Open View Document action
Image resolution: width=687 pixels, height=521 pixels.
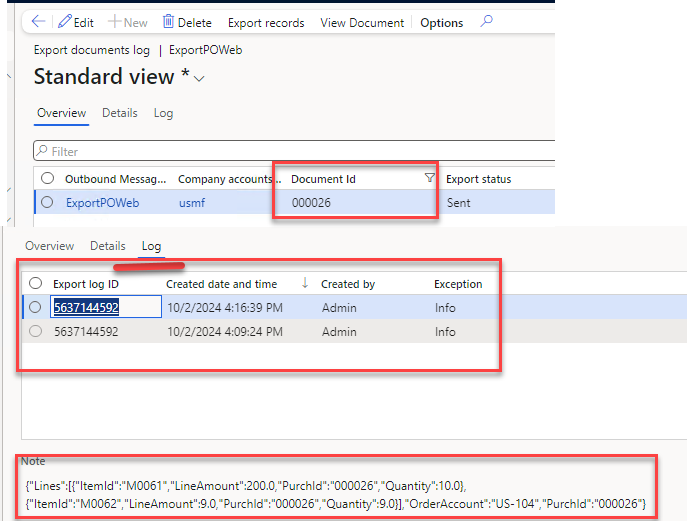tap(362, 23)
